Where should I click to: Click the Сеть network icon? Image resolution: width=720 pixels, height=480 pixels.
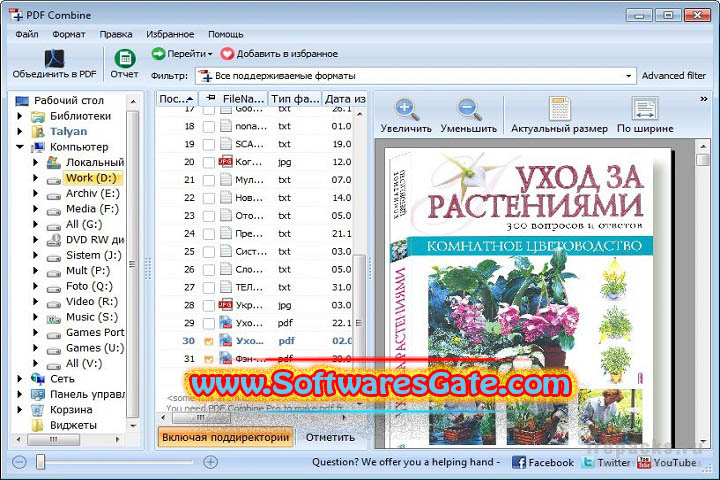[x=38, y=378]
